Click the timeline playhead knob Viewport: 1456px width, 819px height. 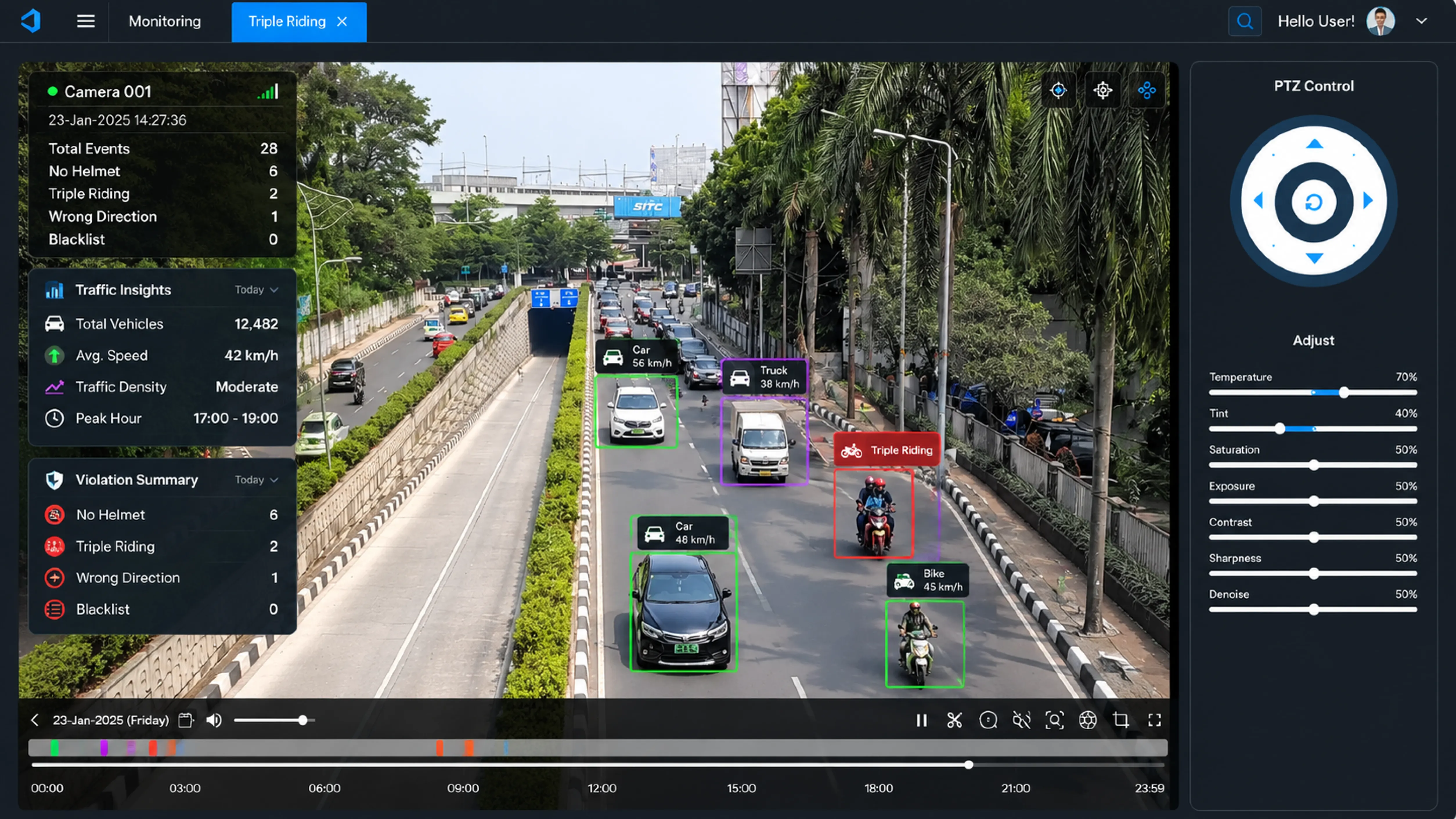pyautogui.click(x=968, y=765)
